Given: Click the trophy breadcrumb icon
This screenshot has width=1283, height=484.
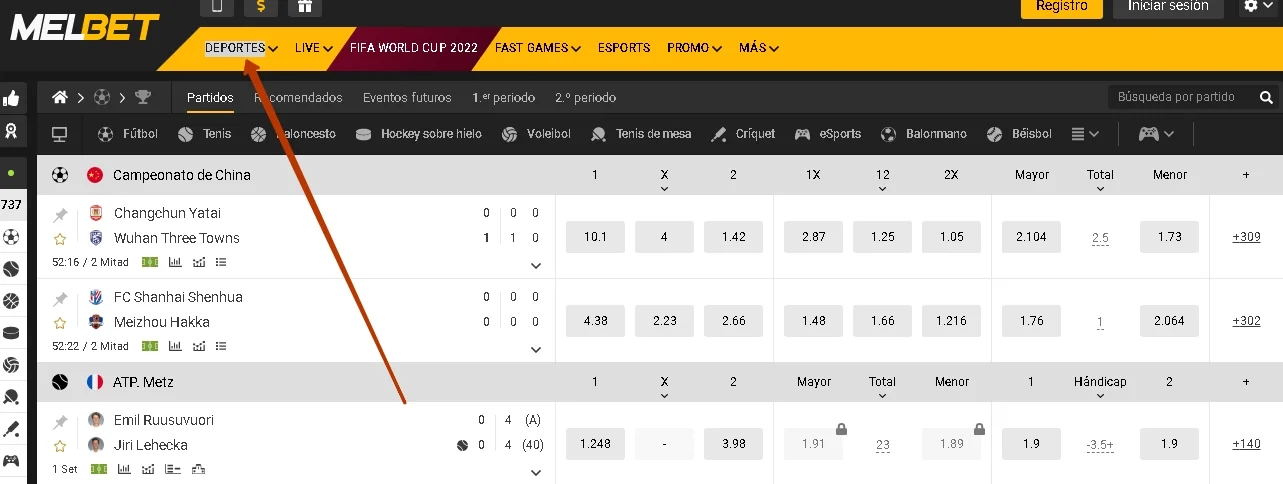Looking at the screenshot, I should coord(143,97).
